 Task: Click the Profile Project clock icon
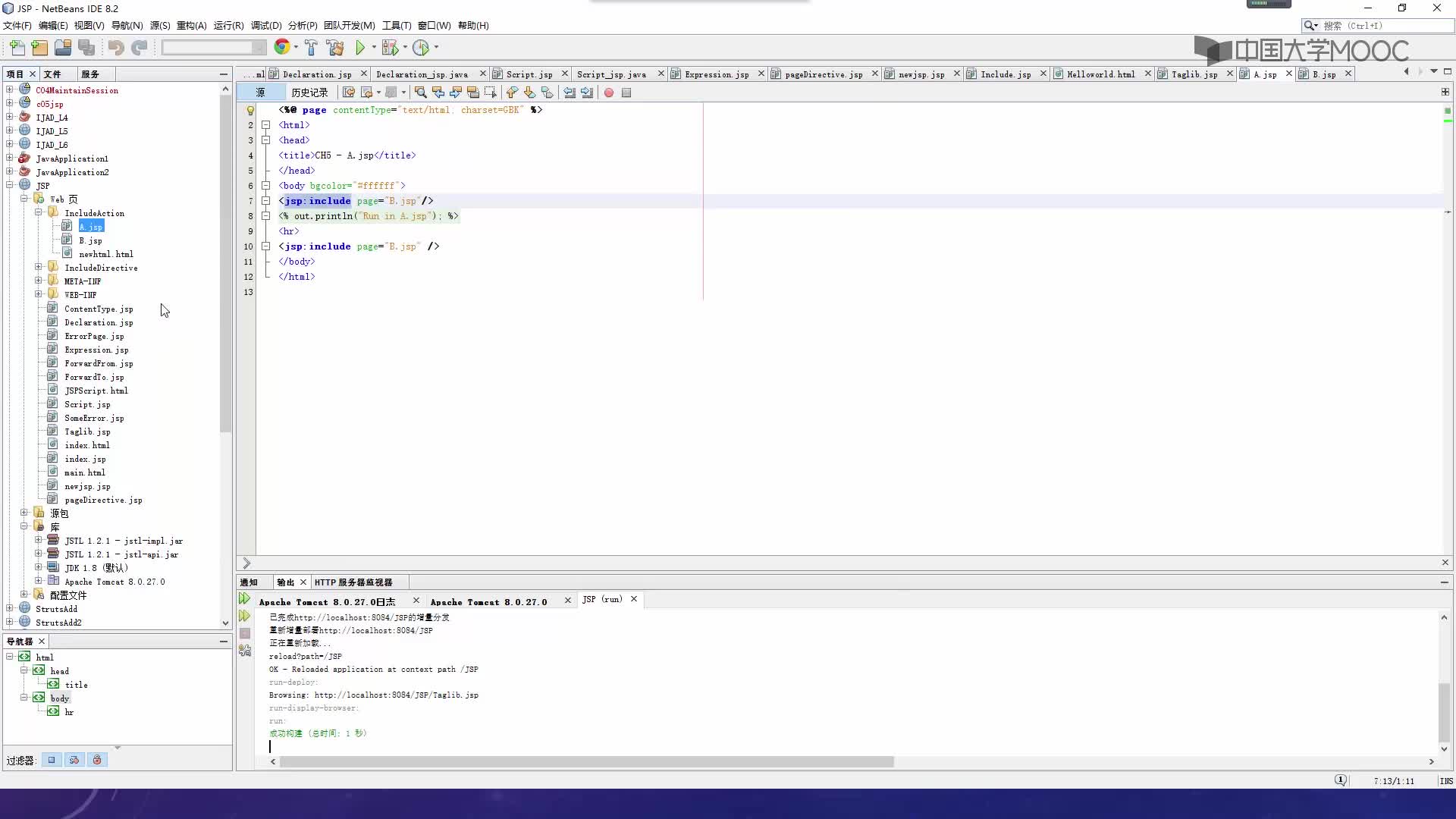(x=421, y=48)
